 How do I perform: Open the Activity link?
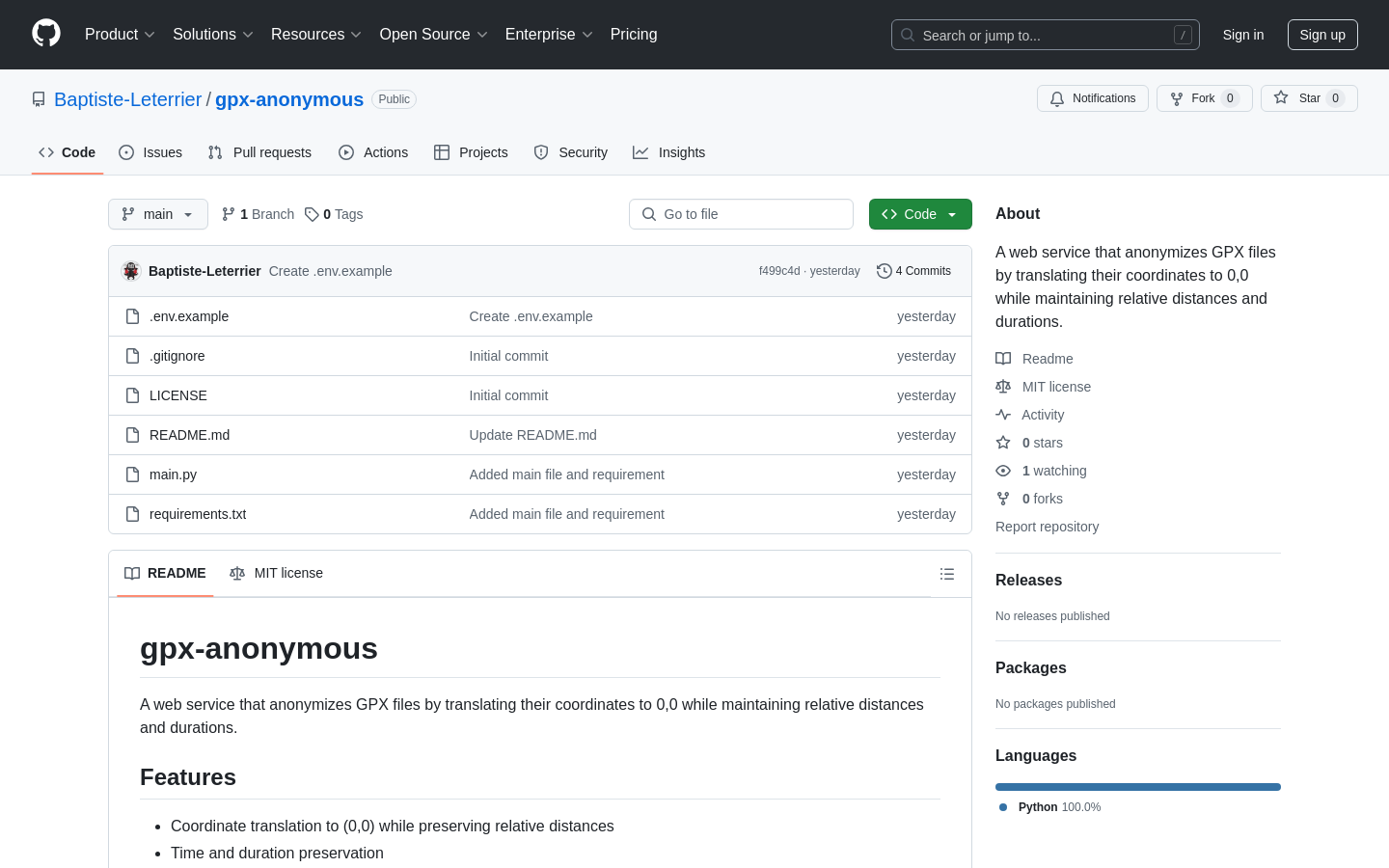click(1030, 415)
